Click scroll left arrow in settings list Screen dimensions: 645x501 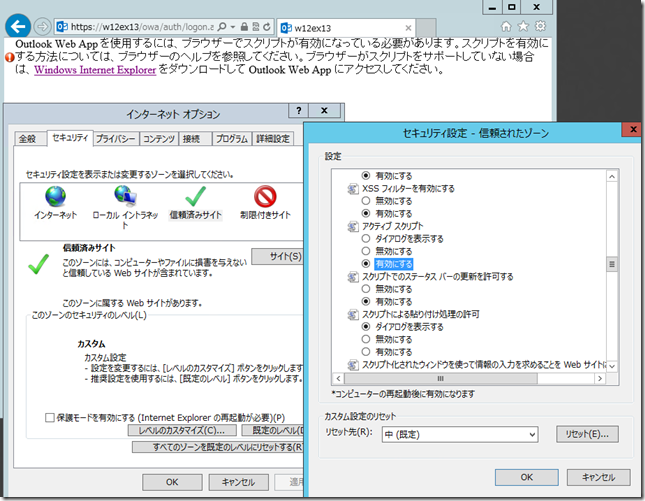(x=338, y=378)
